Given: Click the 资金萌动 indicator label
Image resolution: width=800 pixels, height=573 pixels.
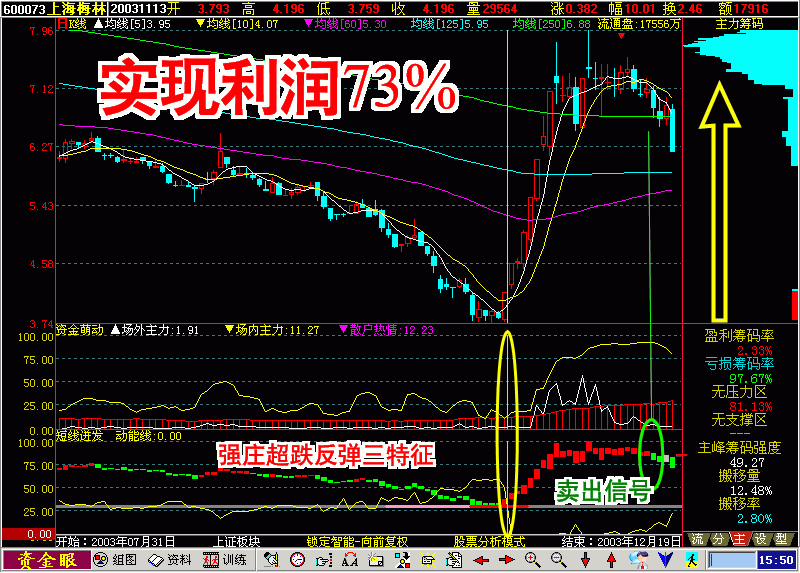Looking at the screenshot, I should pyautogui.click(x=79, y=330).
